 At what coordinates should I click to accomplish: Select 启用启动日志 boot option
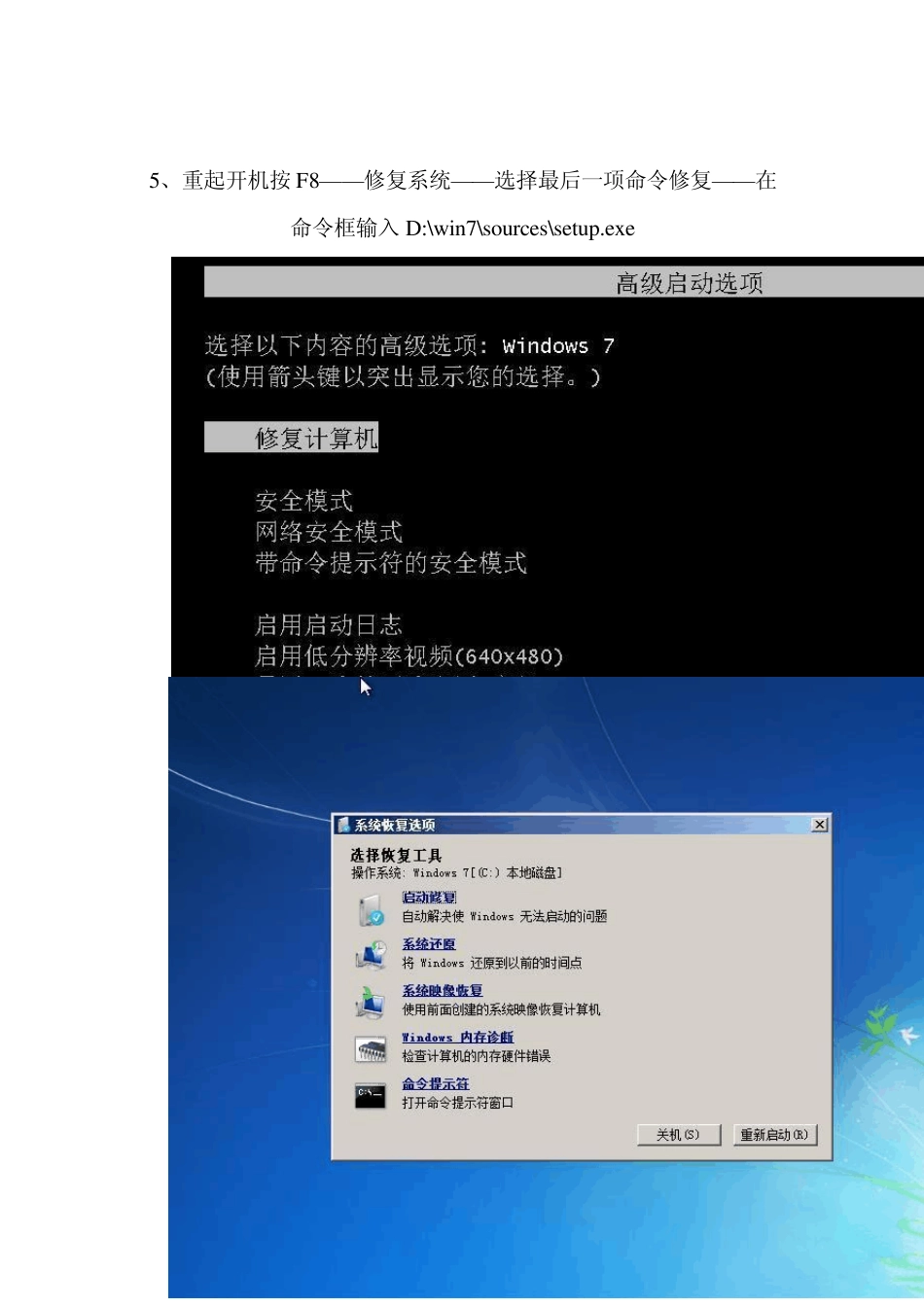pyautogui.click(x=329, y=624)
